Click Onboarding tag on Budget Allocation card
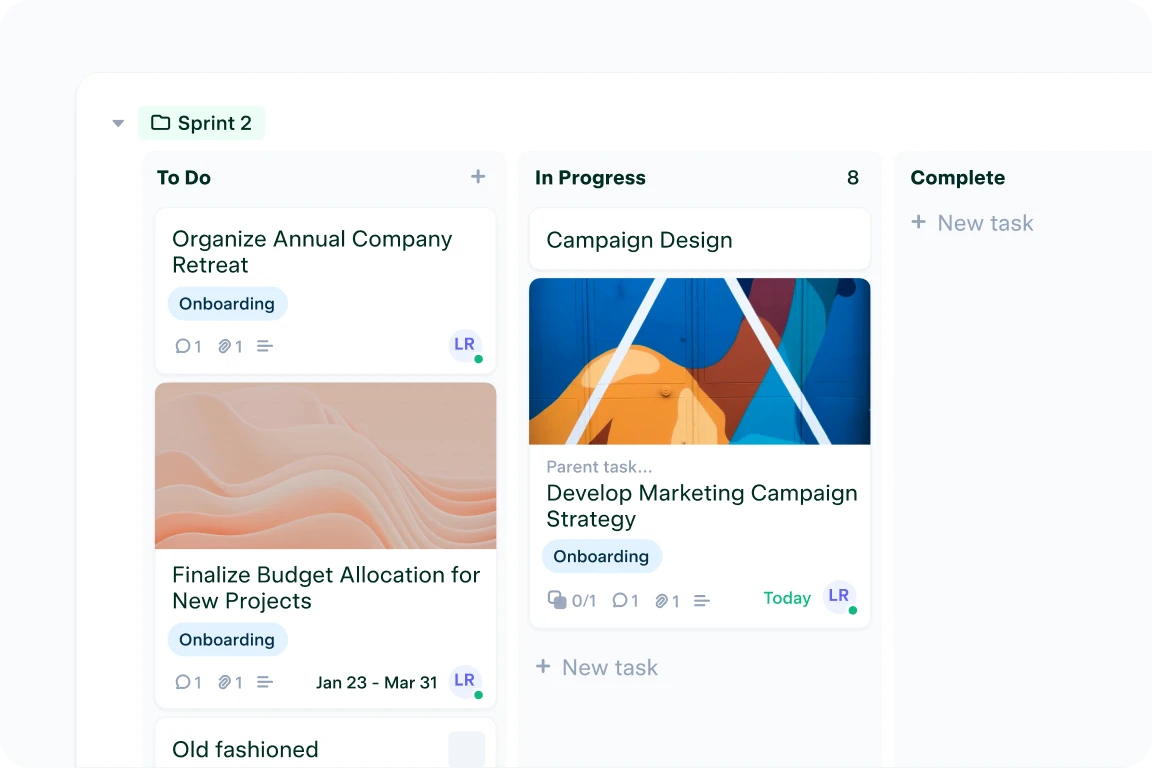Viewport: 1152px width, 768px height. [x=227, y=639]
